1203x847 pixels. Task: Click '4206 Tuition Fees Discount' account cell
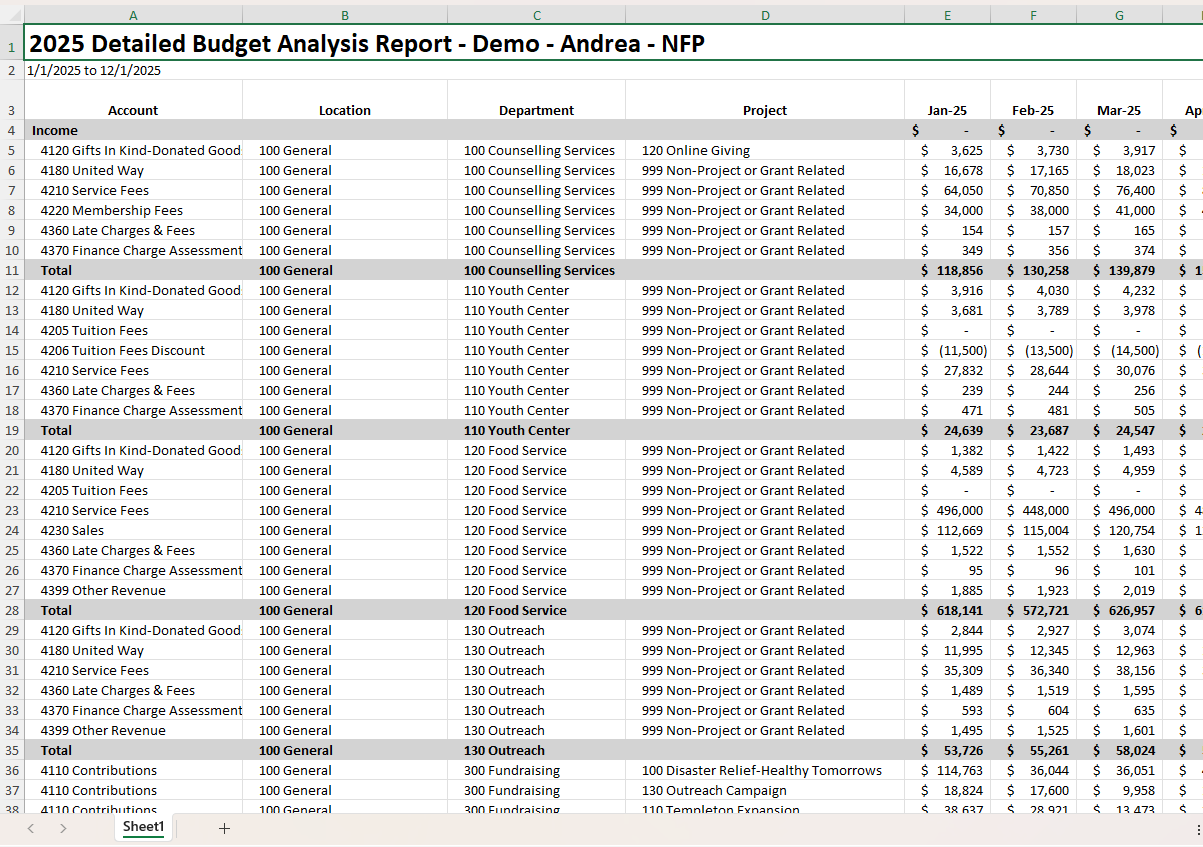coord(133,350)
